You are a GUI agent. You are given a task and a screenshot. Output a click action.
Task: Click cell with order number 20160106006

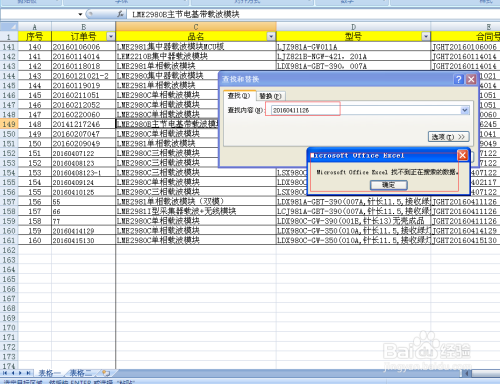[x=84, y=47]
